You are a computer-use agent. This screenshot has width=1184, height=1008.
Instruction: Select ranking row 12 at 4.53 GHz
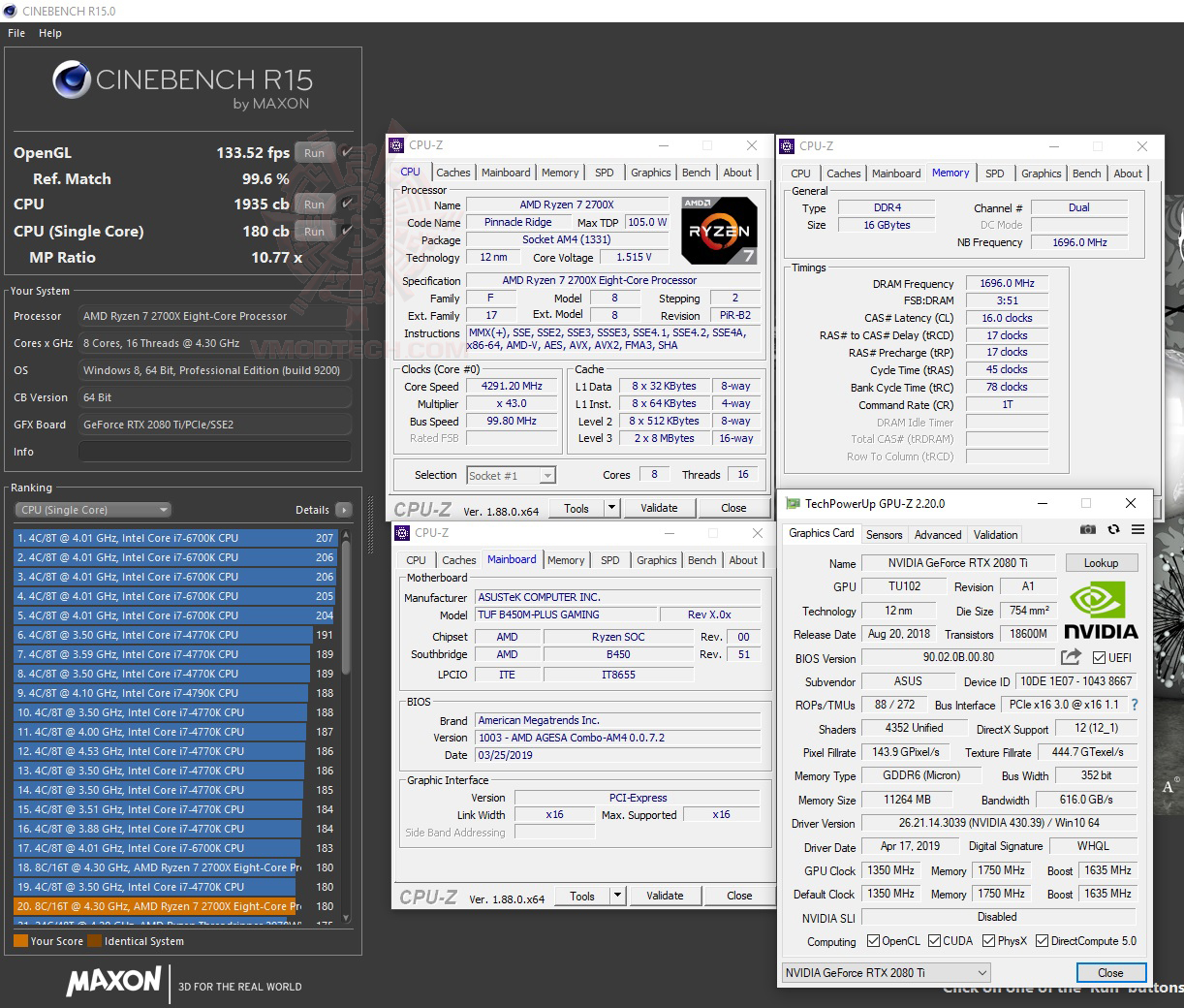[174, 751]
